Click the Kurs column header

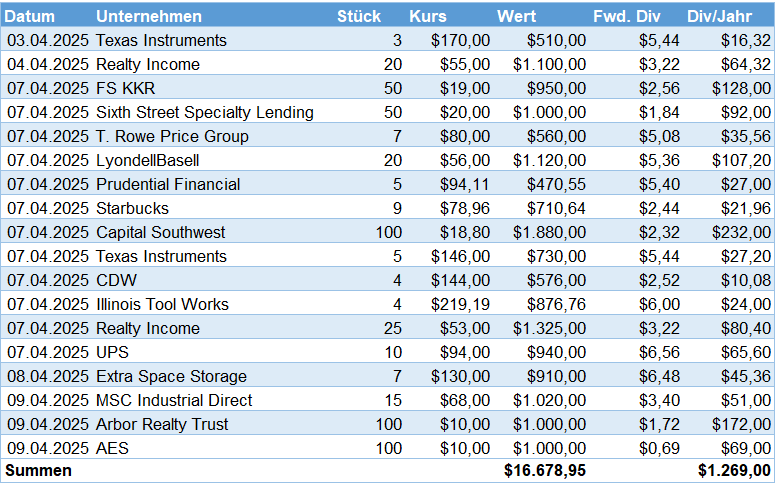pos(428,16)
